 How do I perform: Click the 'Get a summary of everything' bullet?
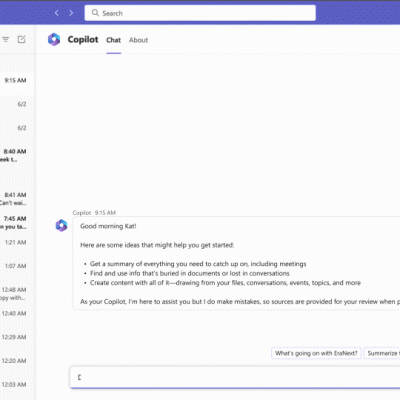(198, 264)
